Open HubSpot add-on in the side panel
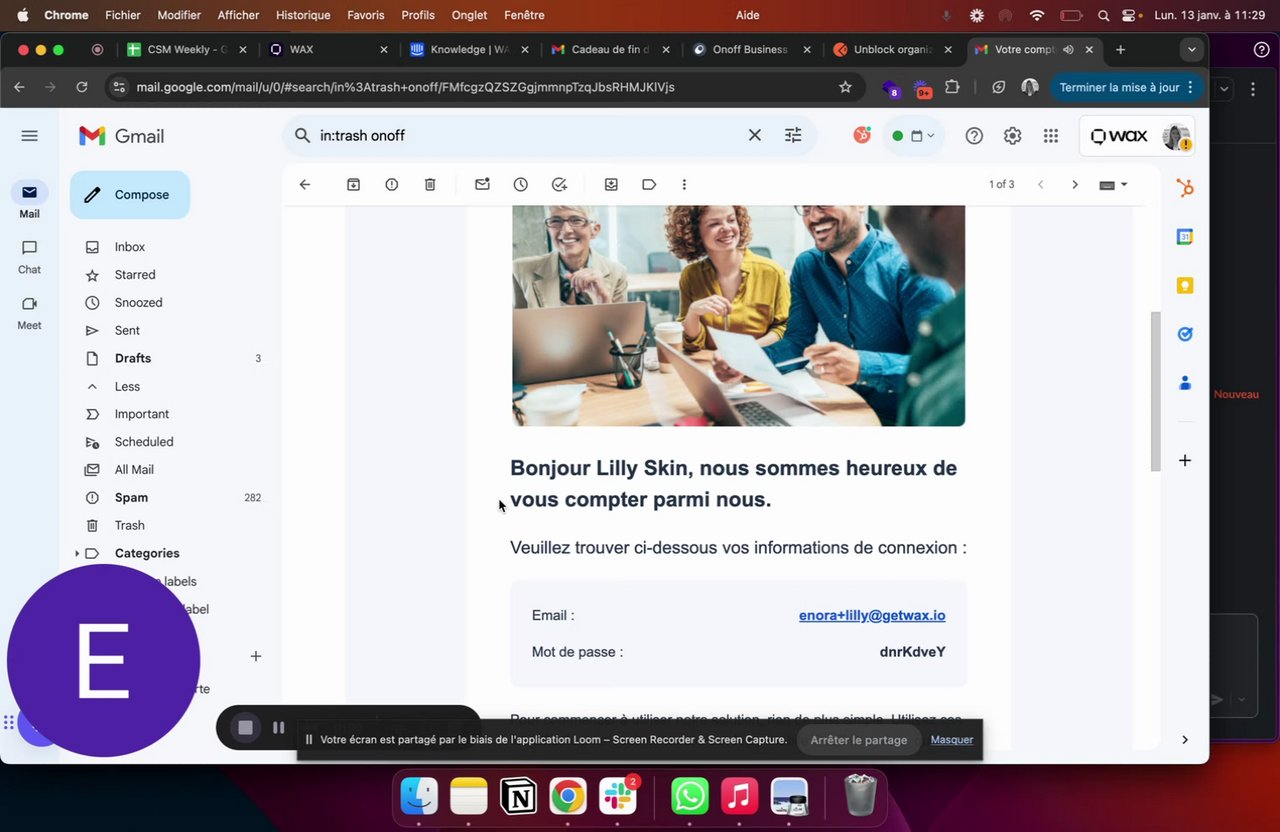This screenshot has width=1280, height=832. [x=1185, y=188]
